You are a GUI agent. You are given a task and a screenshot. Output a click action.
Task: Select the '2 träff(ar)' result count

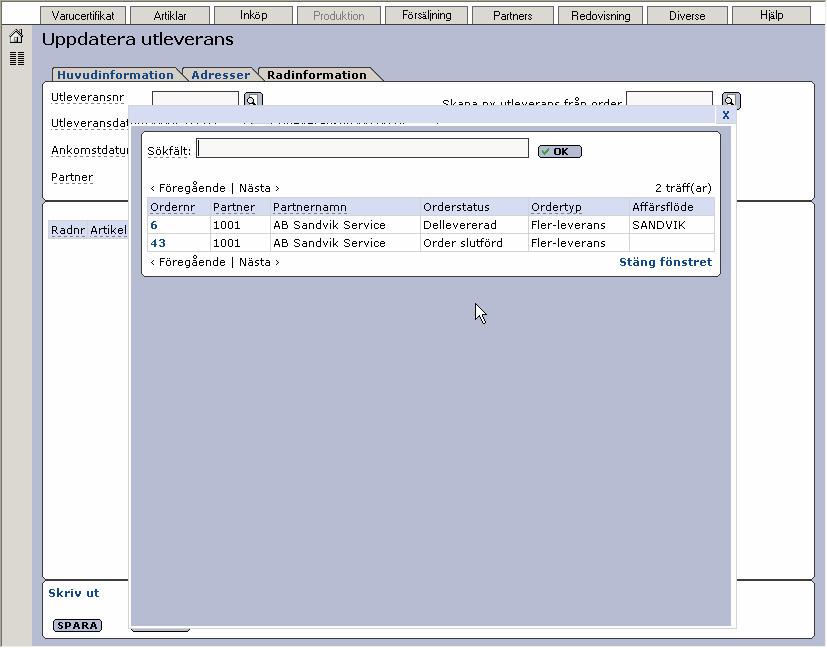click(x=683, y=188)
